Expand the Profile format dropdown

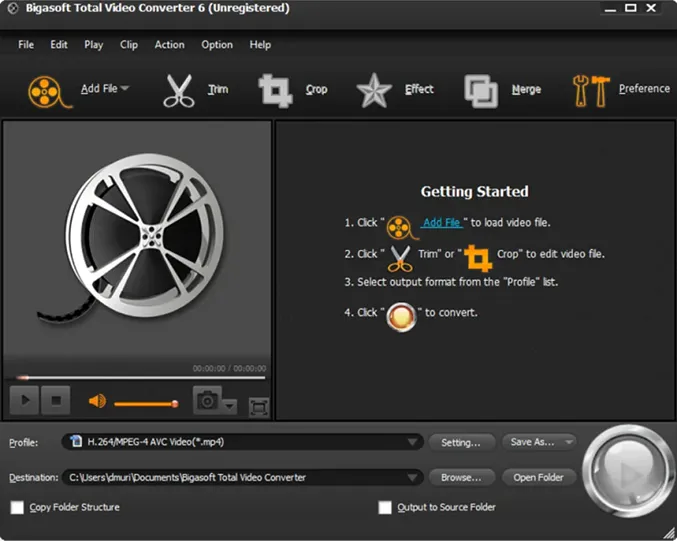click(412, 442)
